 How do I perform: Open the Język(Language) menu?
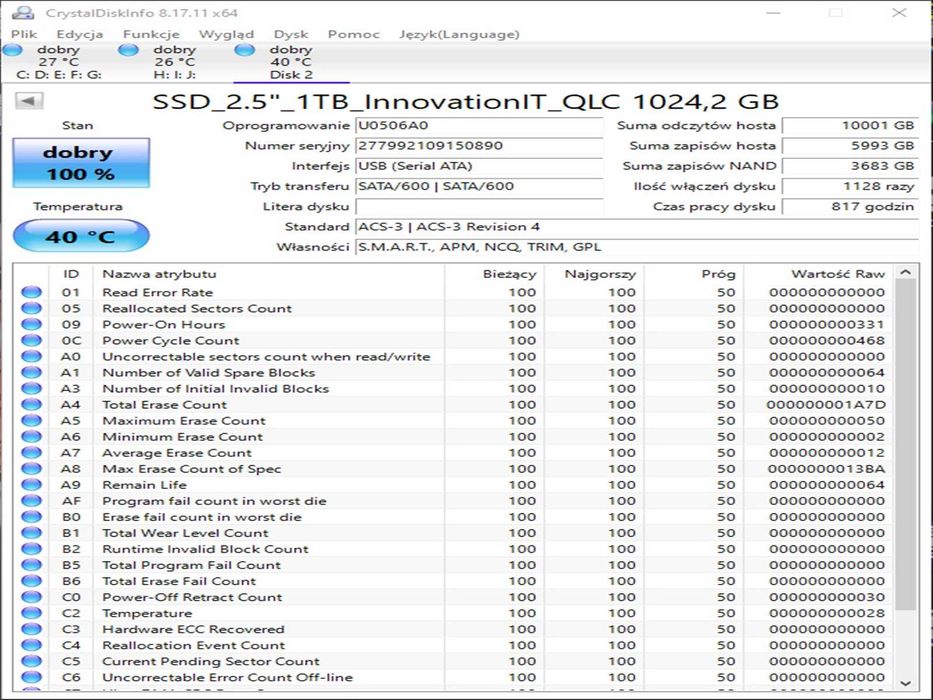(459, 34)
